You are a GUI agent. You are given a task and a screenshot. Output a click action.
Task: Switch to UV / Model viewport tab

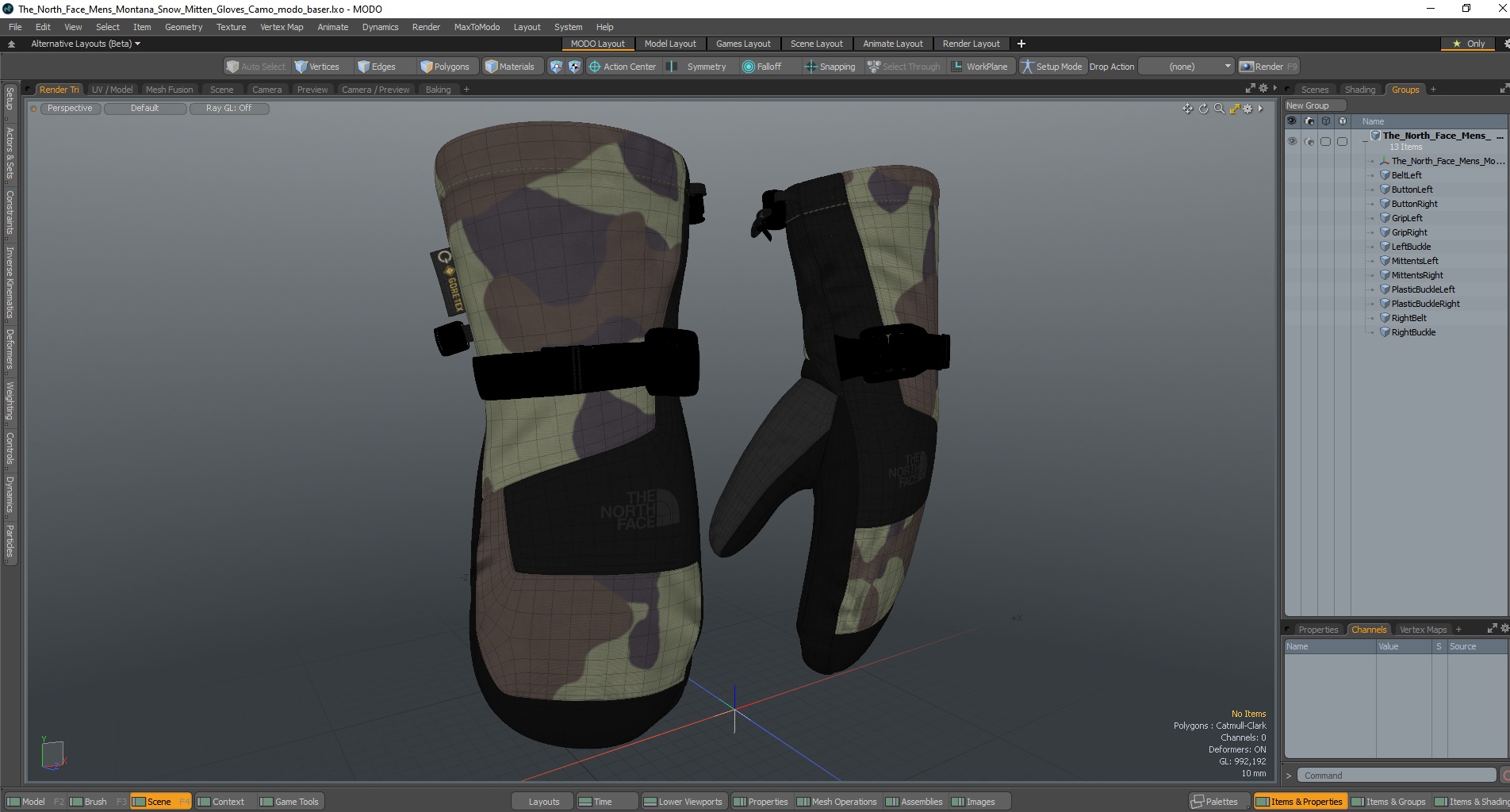[112, 90]
